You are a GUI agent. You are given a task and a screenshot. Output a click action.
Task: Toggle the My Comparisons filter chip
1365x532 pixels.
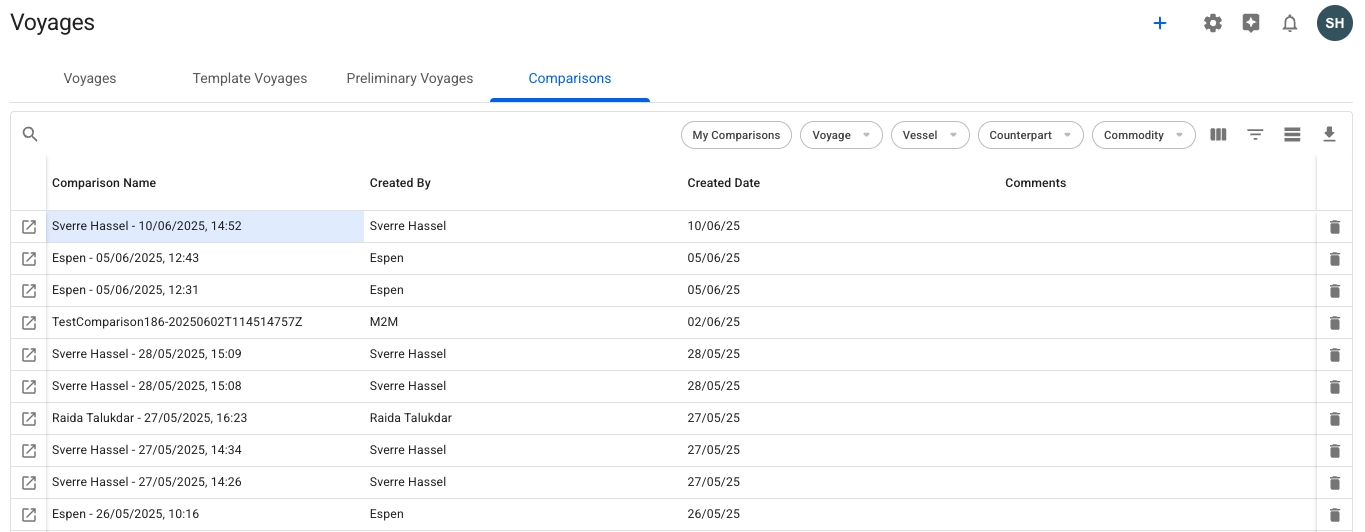[736, 135]
